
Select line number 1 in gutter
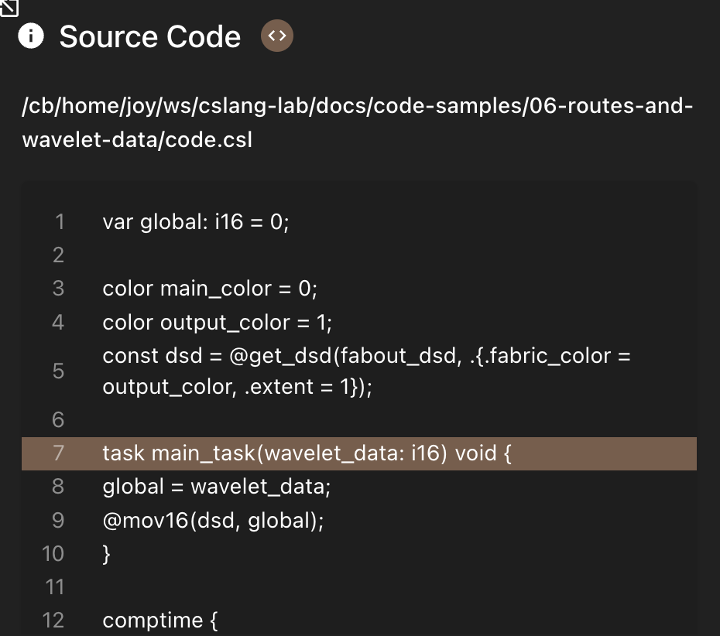pos(59,222)
